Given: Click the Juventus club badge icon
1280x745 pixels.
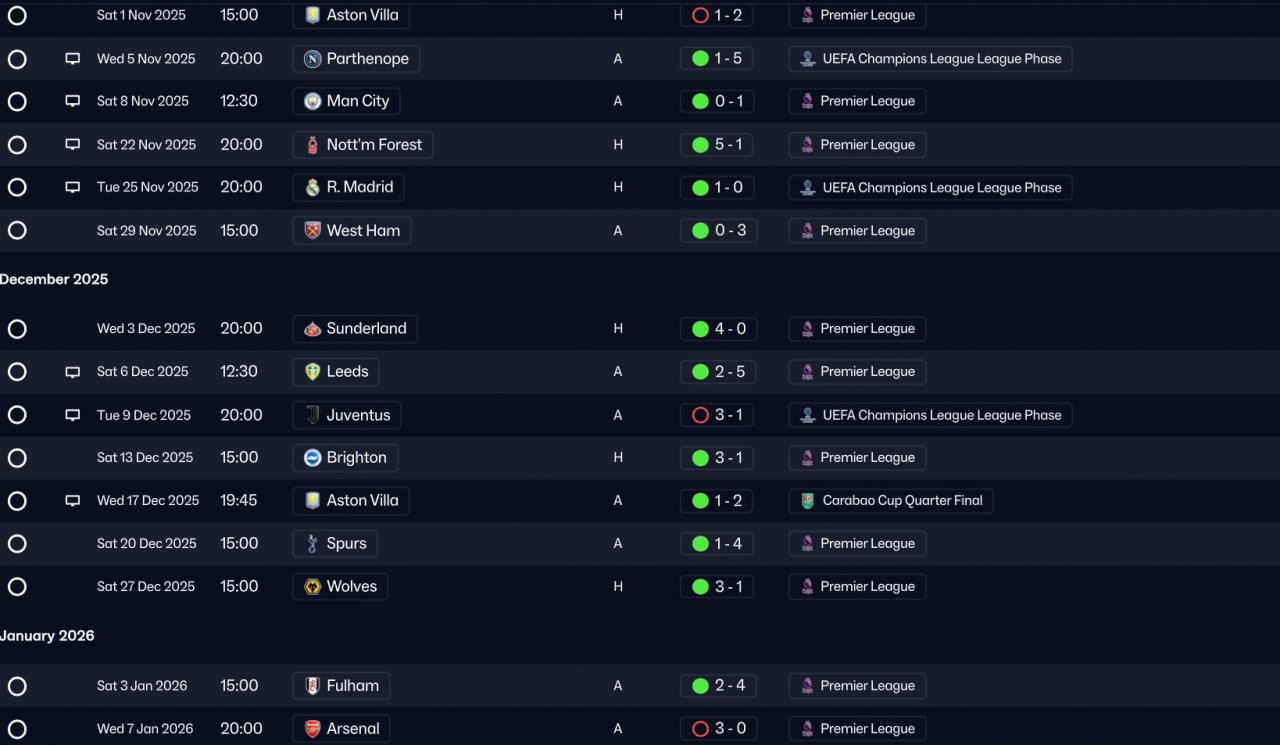Looking at the screenshot, I should pos(312,415).
